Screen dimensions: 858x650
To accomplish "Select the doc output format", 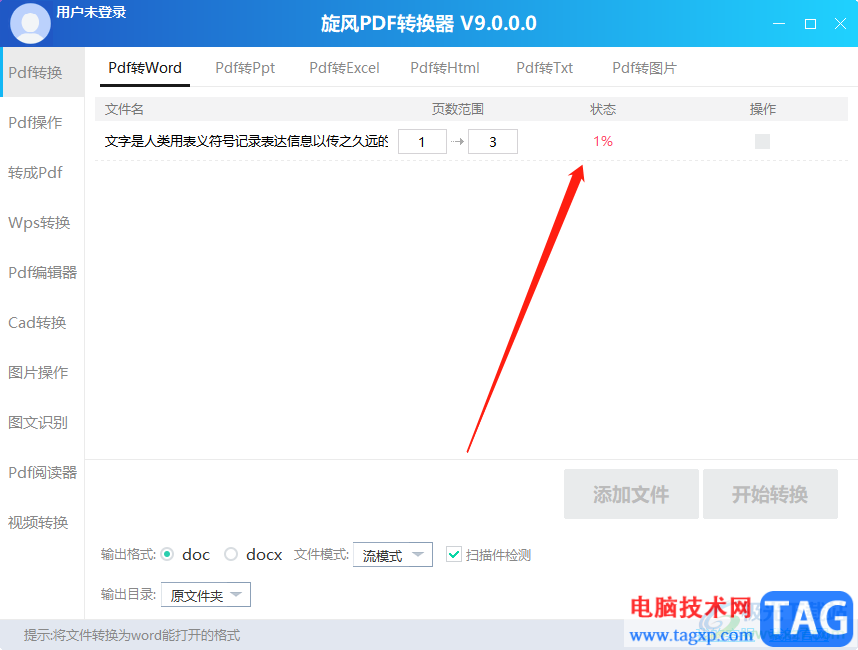I will pyautogui.click(x=168, y=554).
